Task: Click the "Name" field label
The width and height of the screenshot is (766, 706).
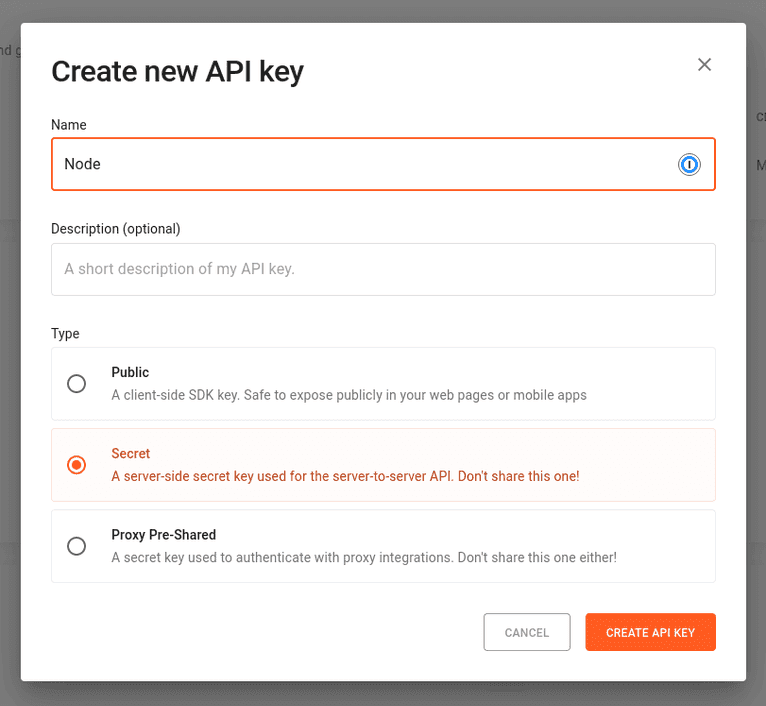Action: coord(69,125)
